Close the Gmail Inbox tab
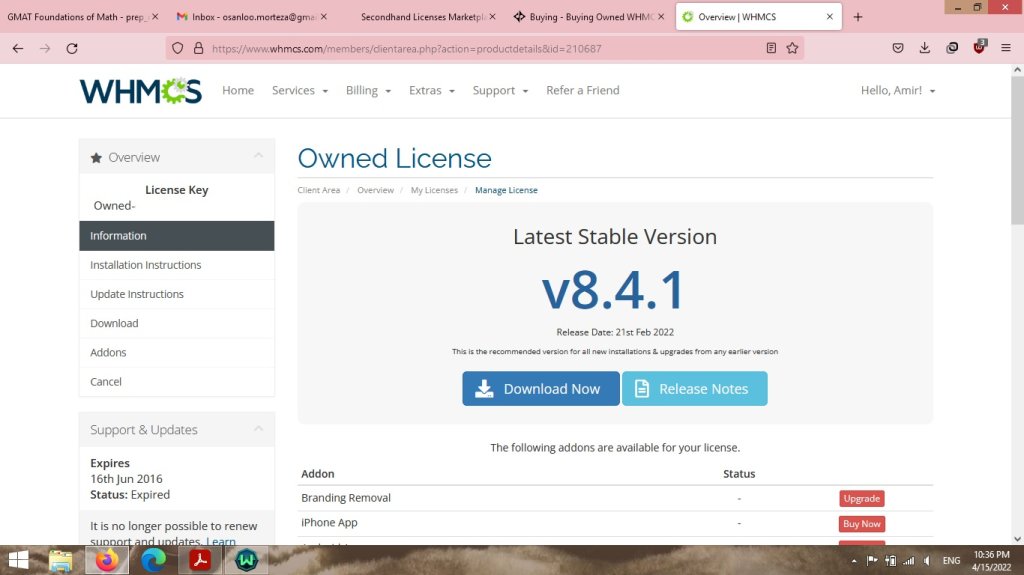Screen dimensions: 1024x575 click(324, 16)
